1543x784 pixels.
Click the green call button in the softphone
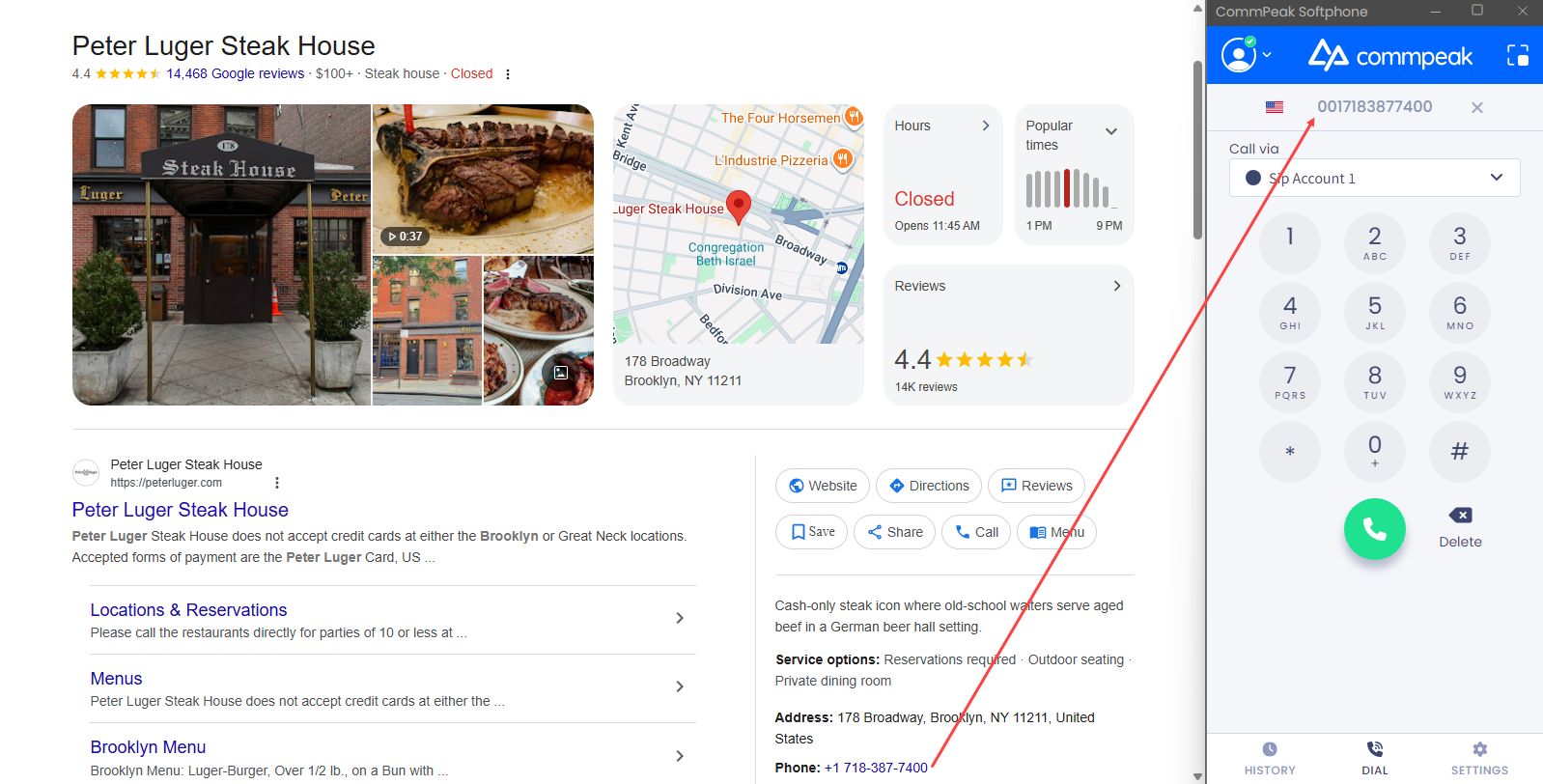(1374, 529)
